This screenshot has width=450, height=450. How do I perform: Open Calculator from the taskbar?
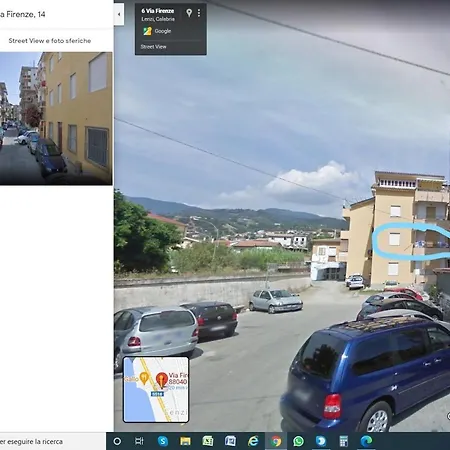tap(343, 441)
